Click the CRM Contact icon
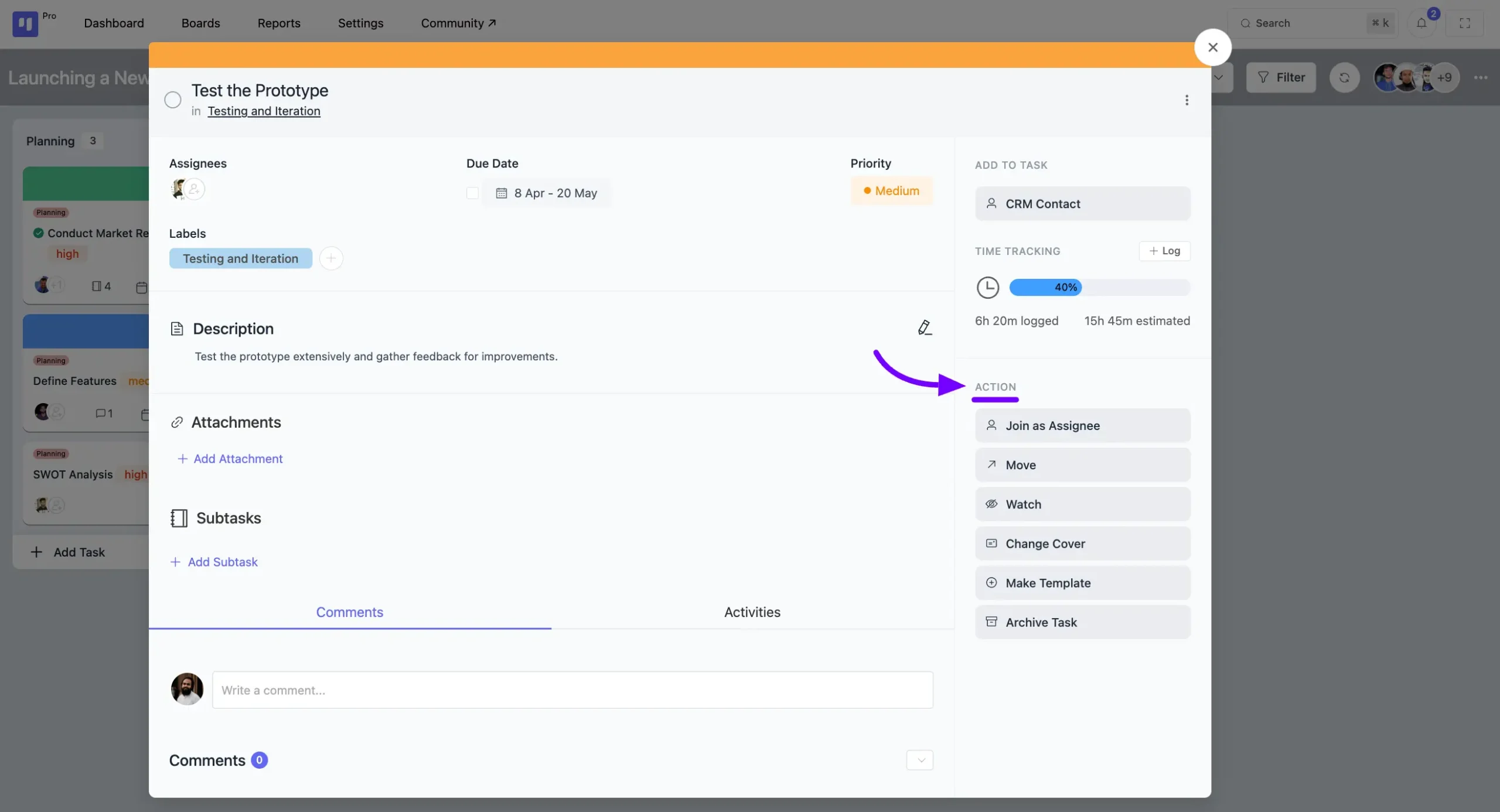This screenshot has height=812, width=1500. pos(991,204)
